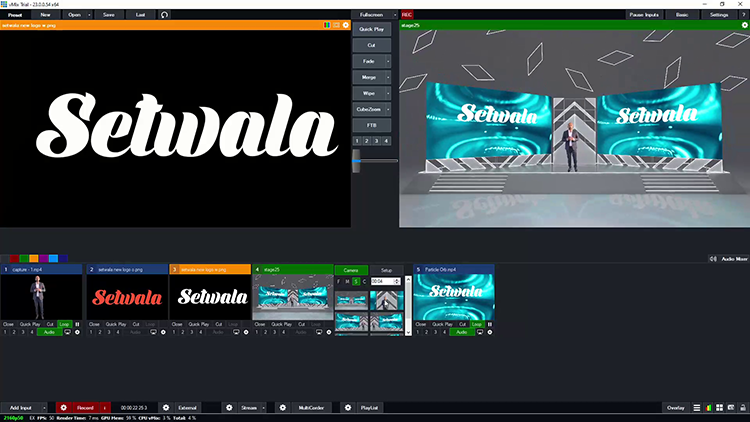Screen dimensions: 750x422
Task: Toggle Loop on capture -1.mp4 input
Action: 64,324
